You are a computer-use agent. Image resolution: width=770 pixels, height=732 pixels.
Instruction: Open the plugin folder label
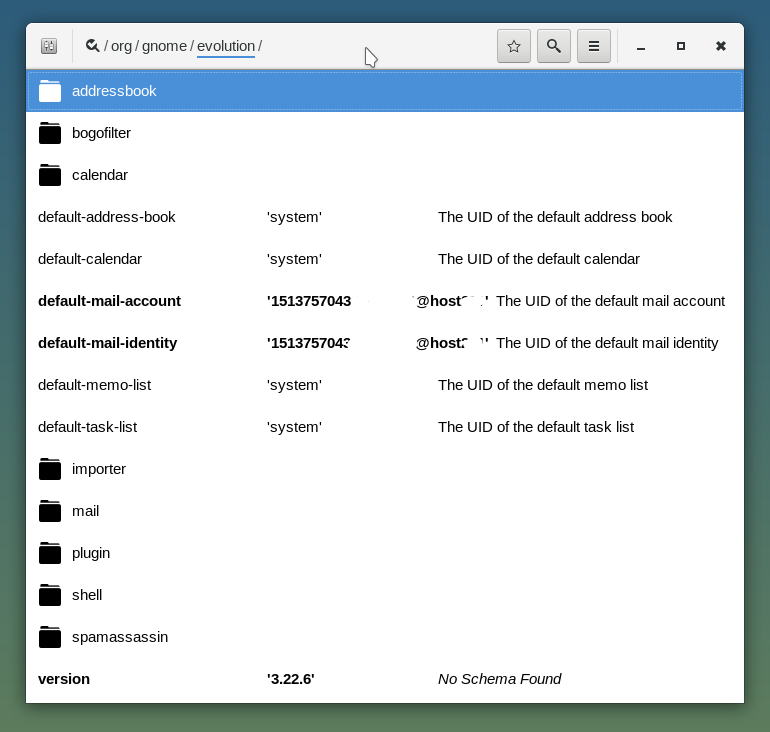pos(91,553)
